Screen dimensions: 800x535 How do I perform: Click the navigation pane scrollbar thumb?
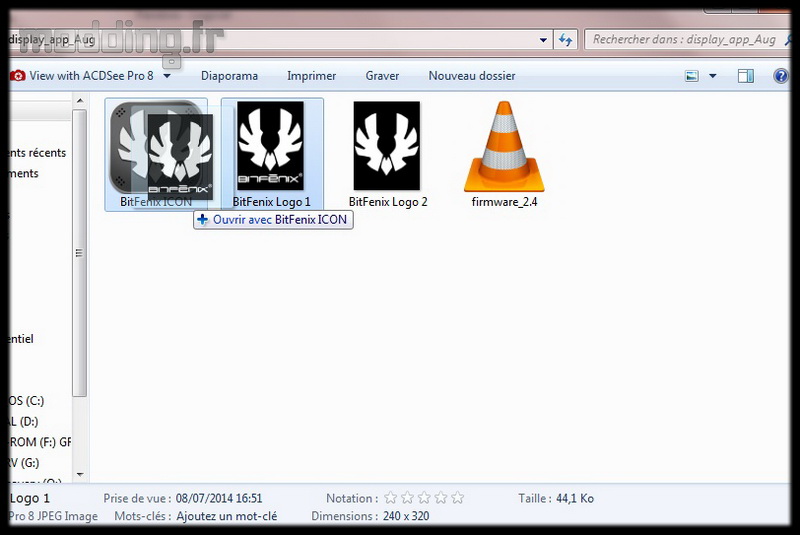click(x=79, y=252)
